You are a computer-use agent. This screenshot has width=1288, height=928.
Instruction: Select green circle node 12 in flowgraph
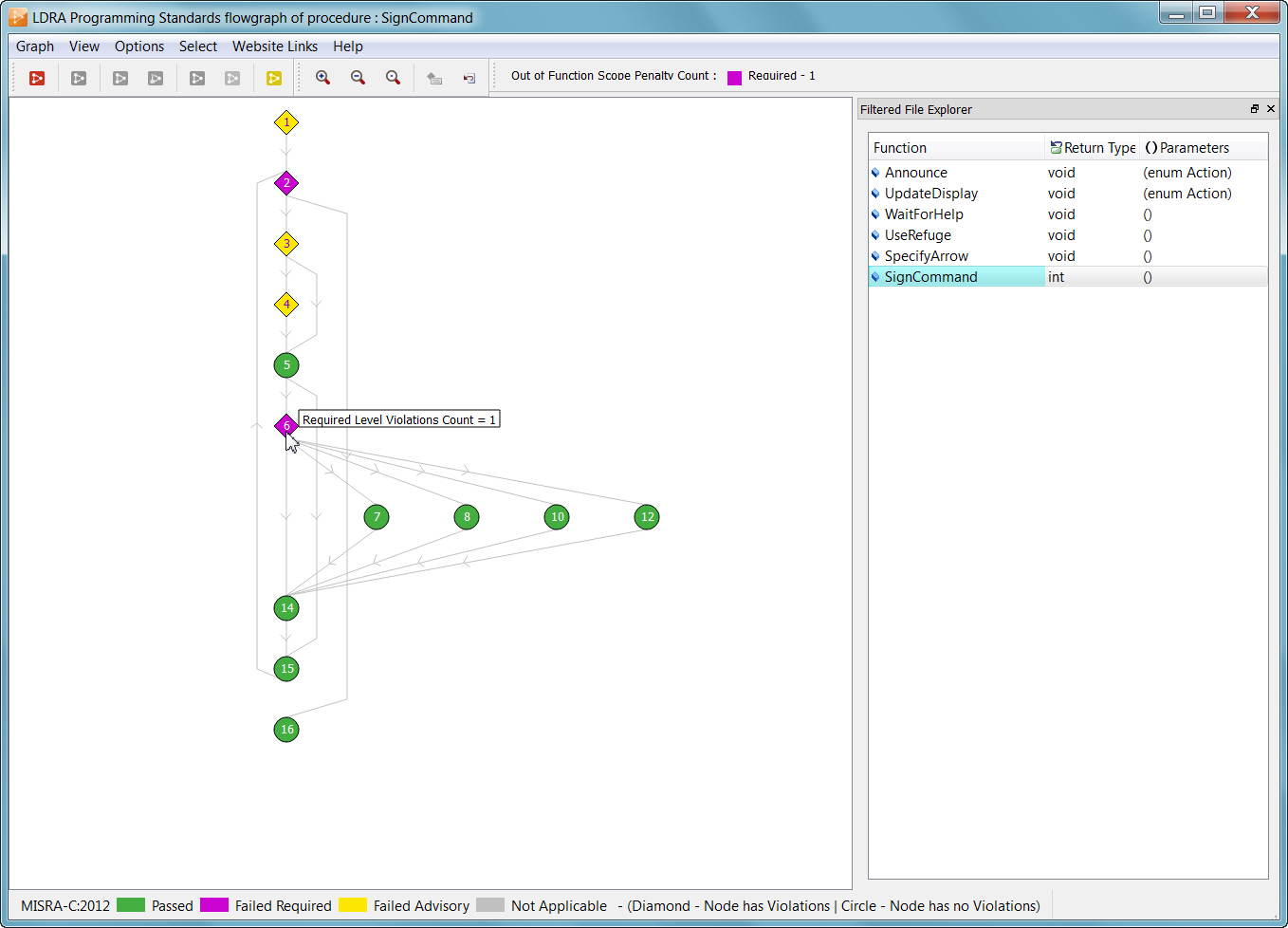click(x=647, y=517)
